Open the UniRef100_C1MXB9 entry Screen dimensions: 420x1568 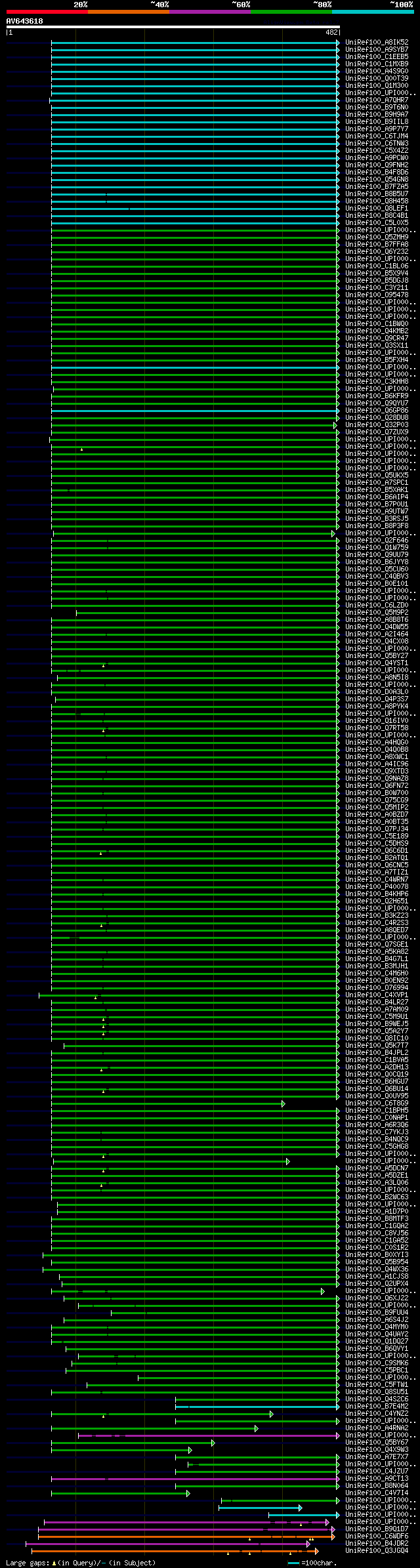(377, 64)
